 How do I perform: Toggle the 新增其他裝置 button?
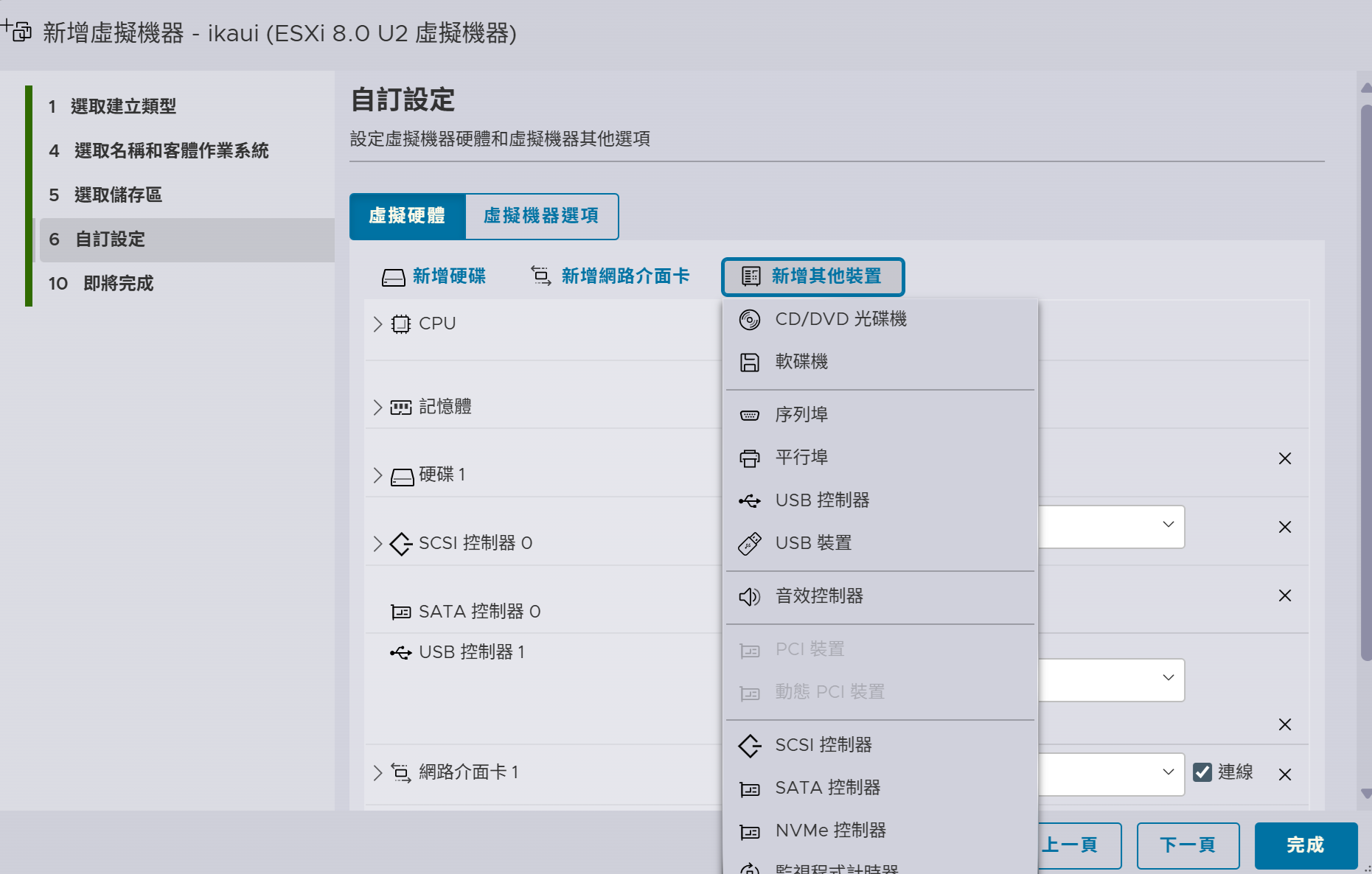click(812, 276)
